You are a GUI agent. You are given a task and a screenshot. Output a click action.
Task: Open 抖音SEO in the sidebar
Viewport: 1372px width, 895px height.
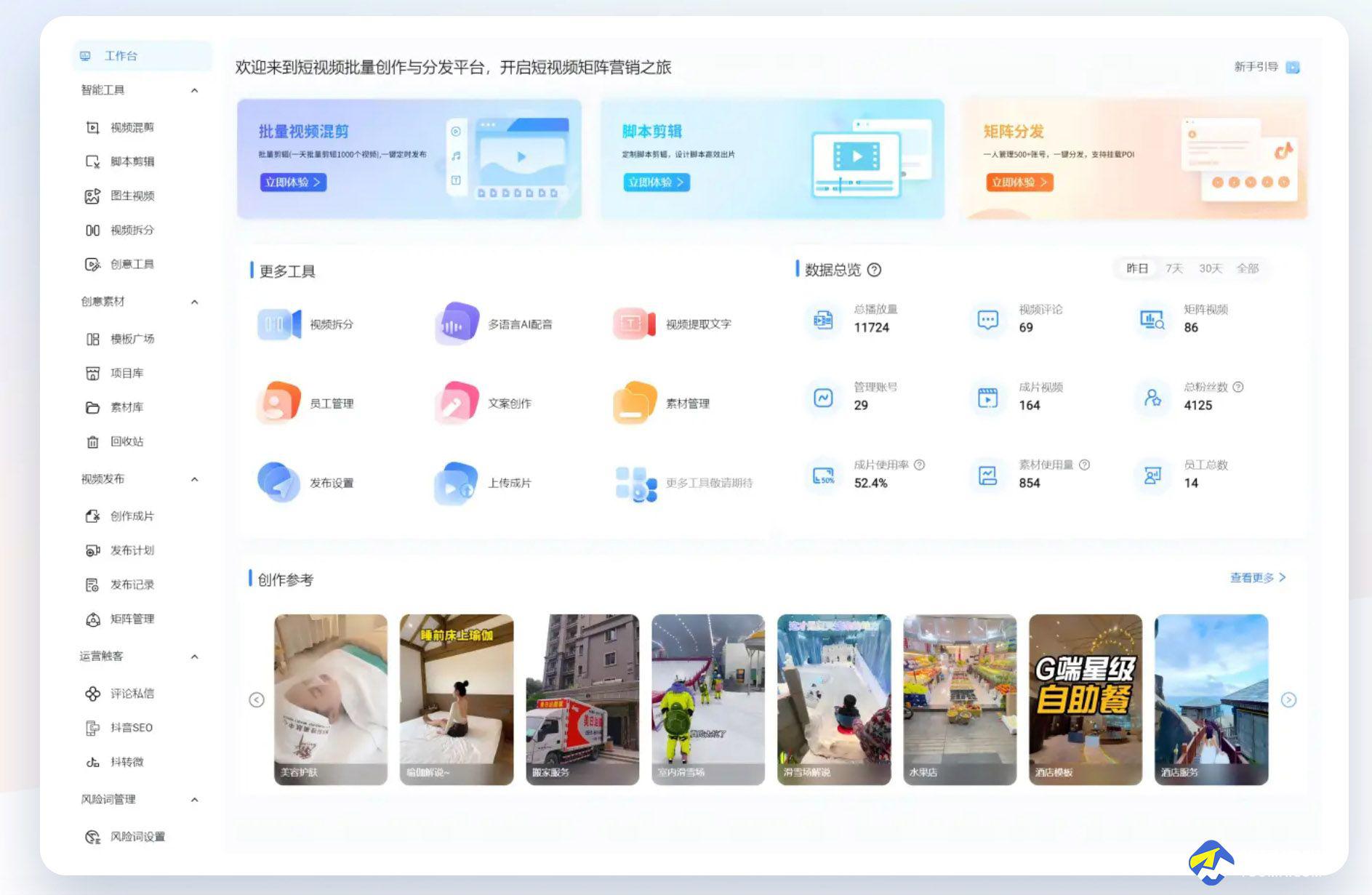pos(119,728)
